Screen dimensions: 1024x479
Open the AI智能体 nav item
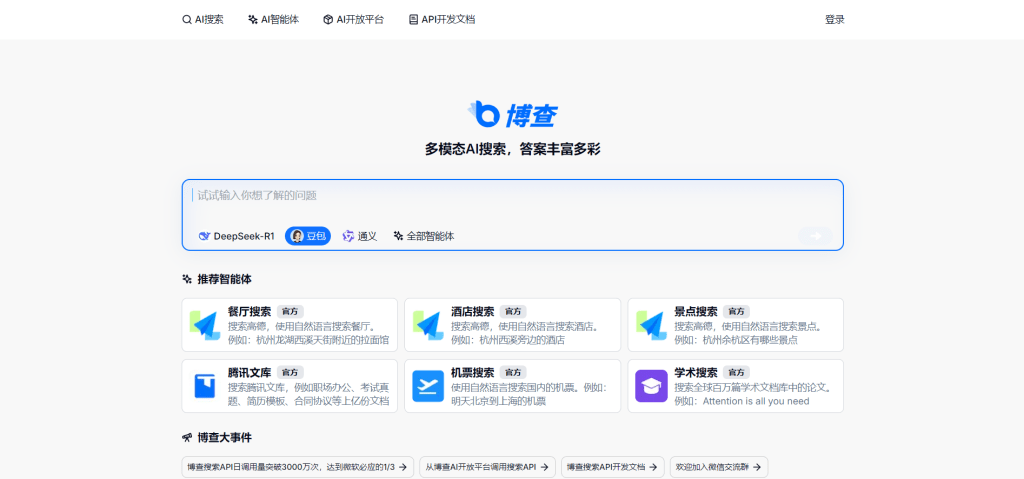pos(274,20)
